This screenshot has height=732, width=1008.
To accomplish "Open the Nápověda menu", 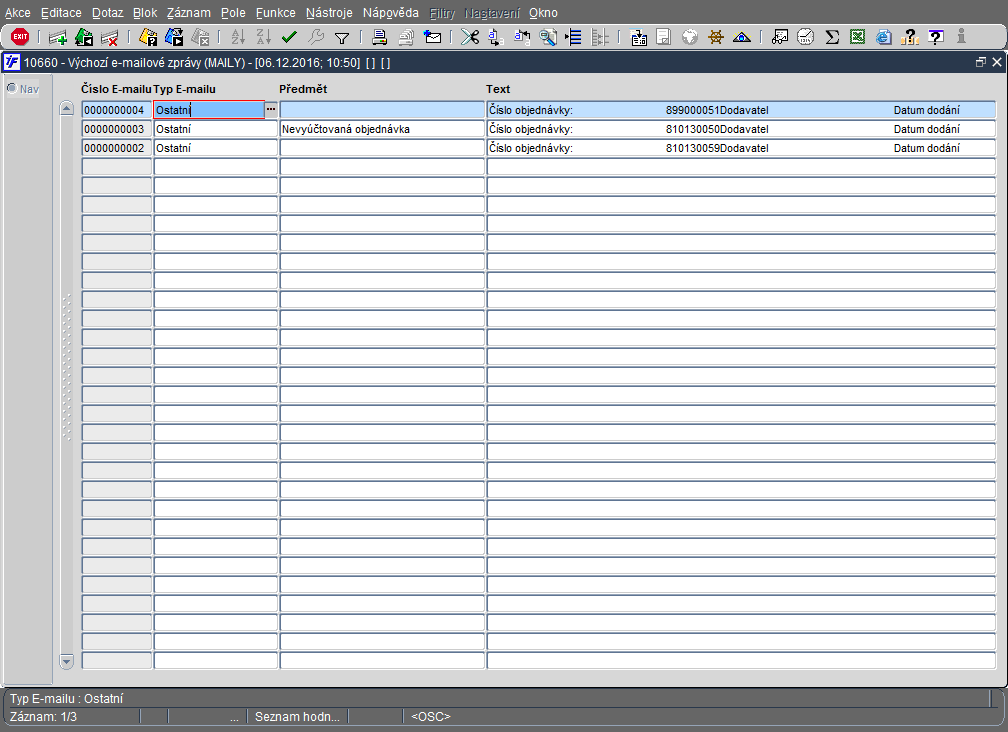I will [x=390, y=13].
